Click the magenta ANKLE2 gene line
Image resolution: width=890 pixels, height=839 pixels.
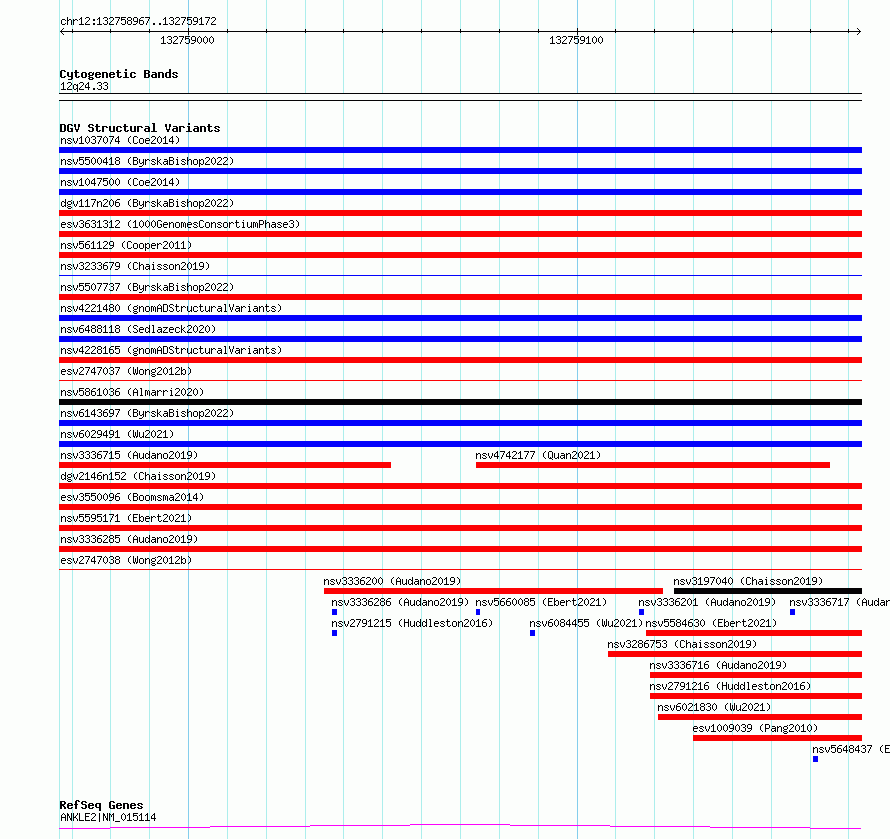460,826
